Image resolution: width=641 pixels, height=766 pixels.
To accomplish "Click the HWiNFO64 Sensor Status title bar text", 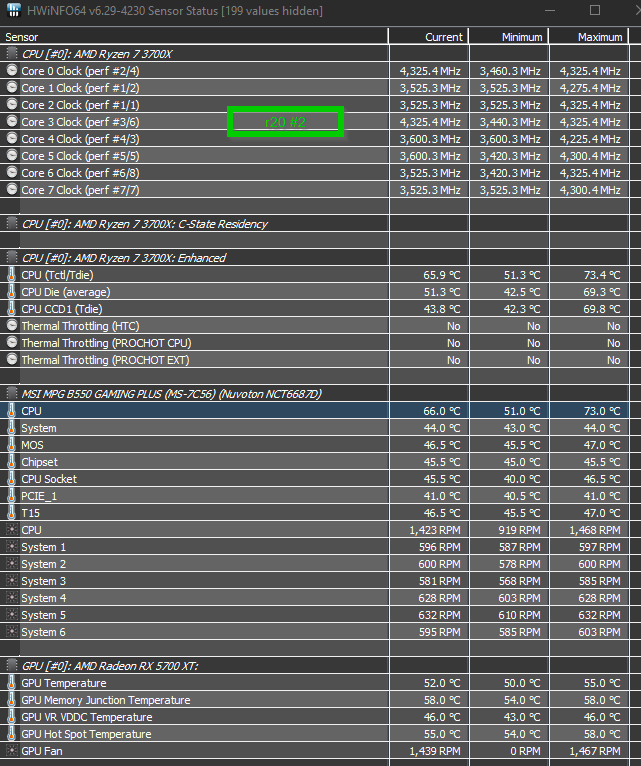I will tap(174, 11).
